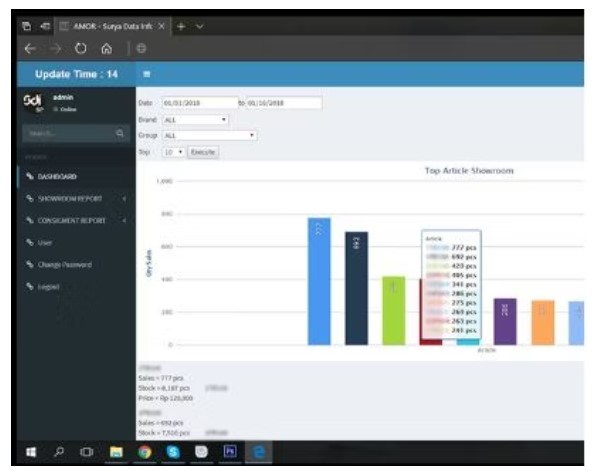Click the Update Time : 14 header

[76, 74]
